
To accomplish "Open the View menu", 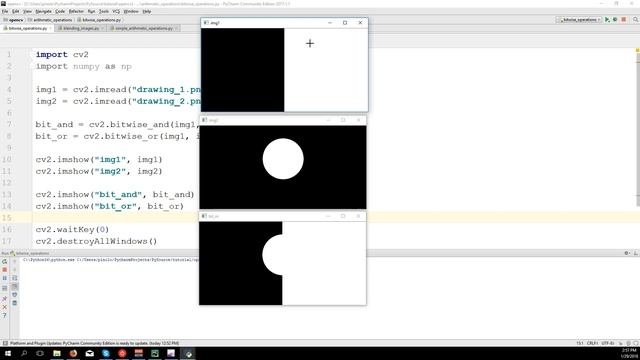I will 27,11.
